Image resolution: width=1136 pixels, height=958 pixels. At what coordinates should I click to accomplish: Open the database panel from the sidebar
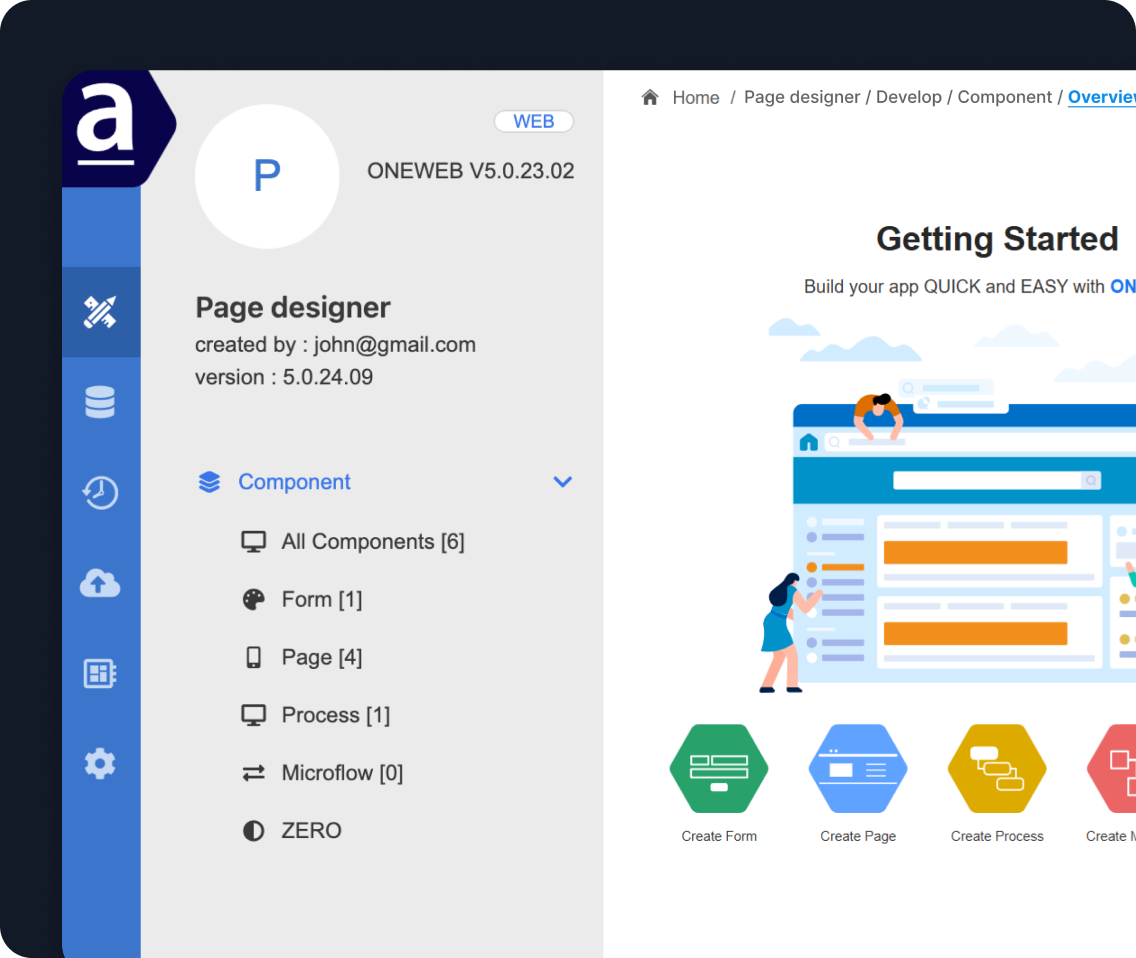pos(100,400)
